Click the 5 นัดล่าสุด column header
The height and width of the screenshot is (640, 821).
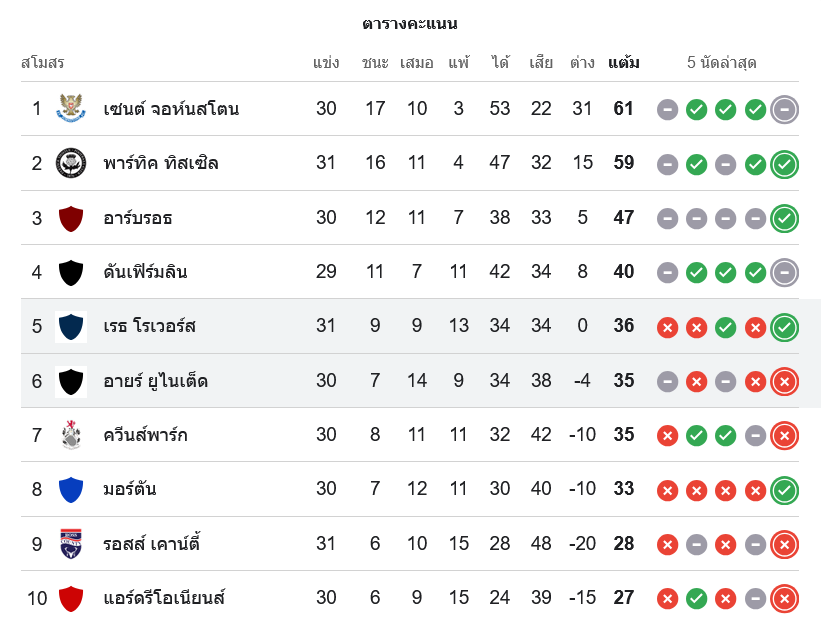(721, 63)
